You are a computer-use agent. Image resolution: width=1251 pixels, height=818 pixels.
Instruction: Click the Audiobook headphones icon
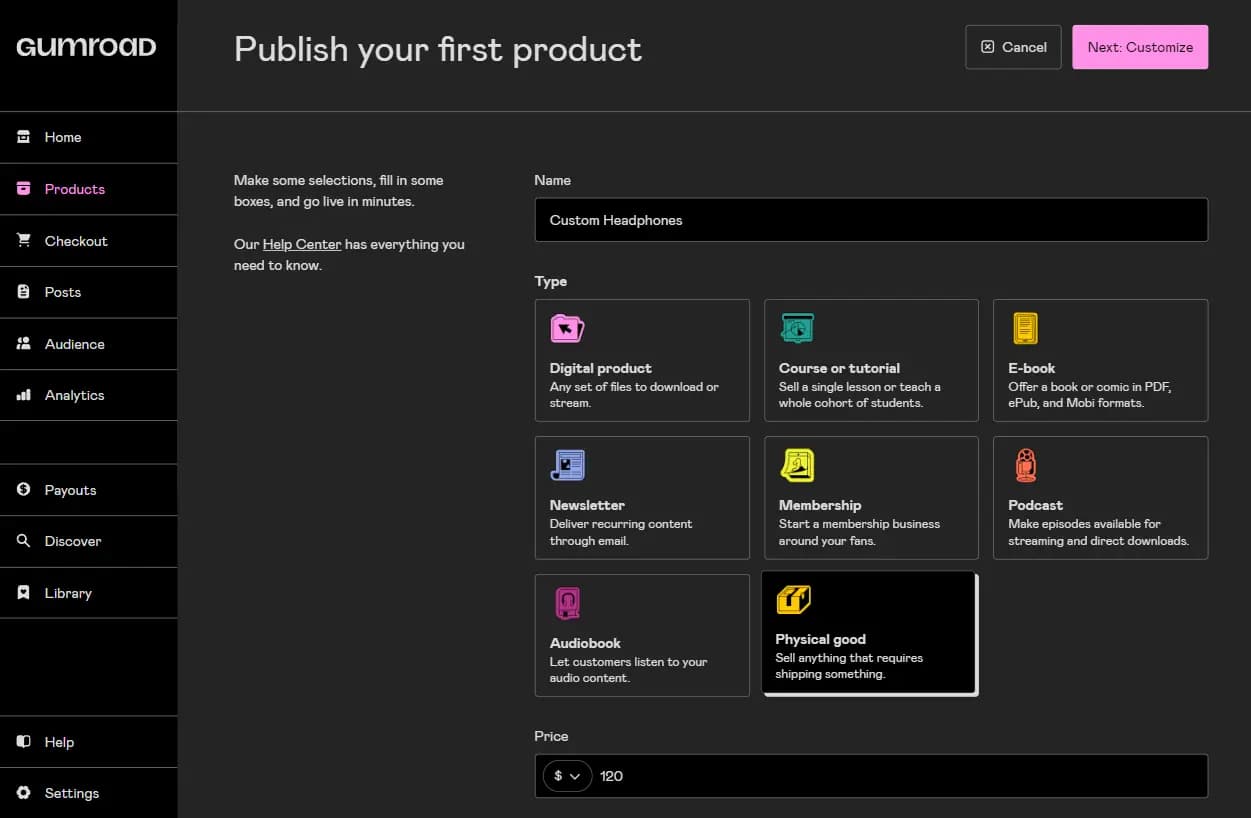point(567,603)
